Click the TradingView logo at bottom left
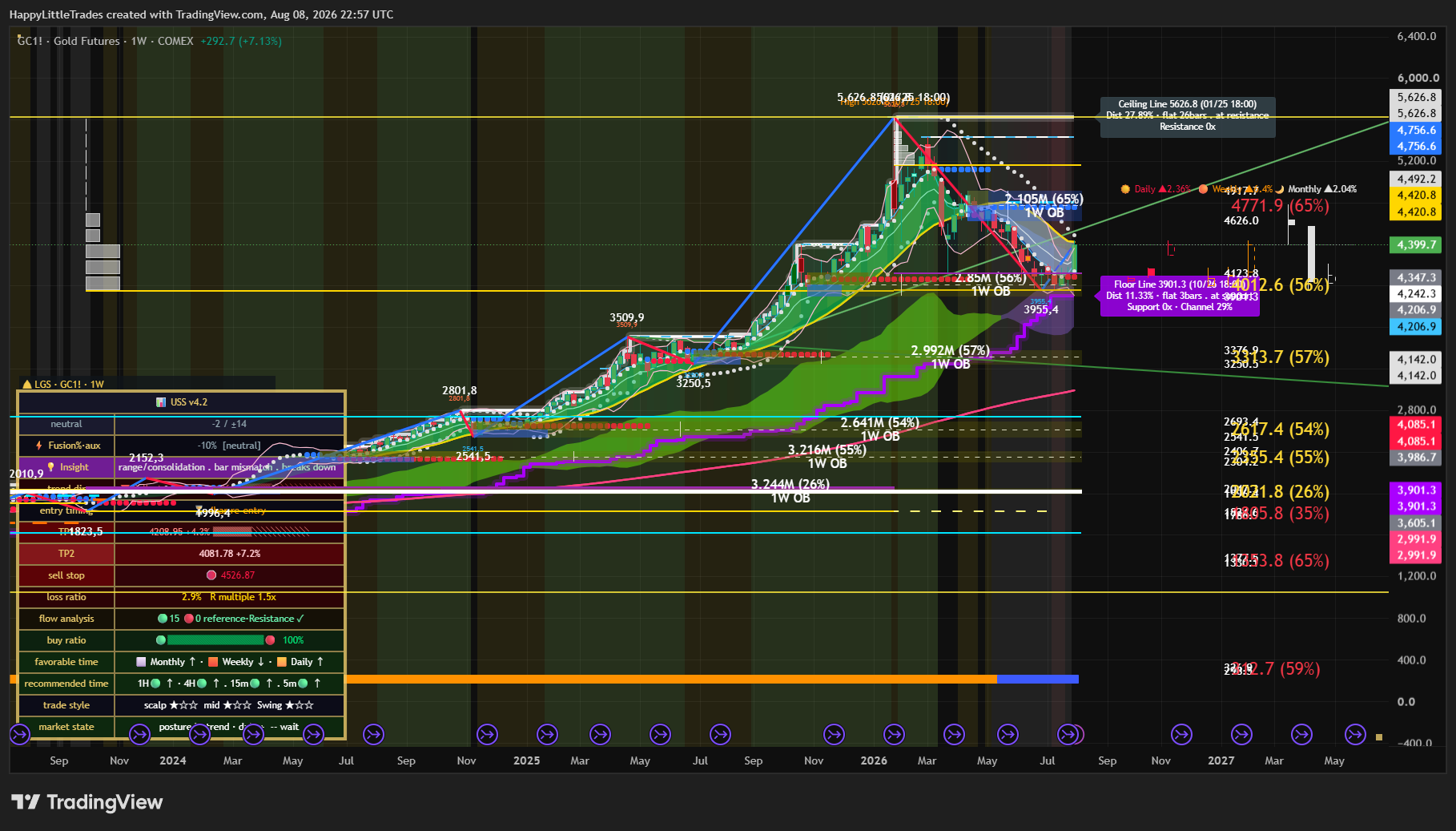 pyautogui.click(x=86, y=802)
